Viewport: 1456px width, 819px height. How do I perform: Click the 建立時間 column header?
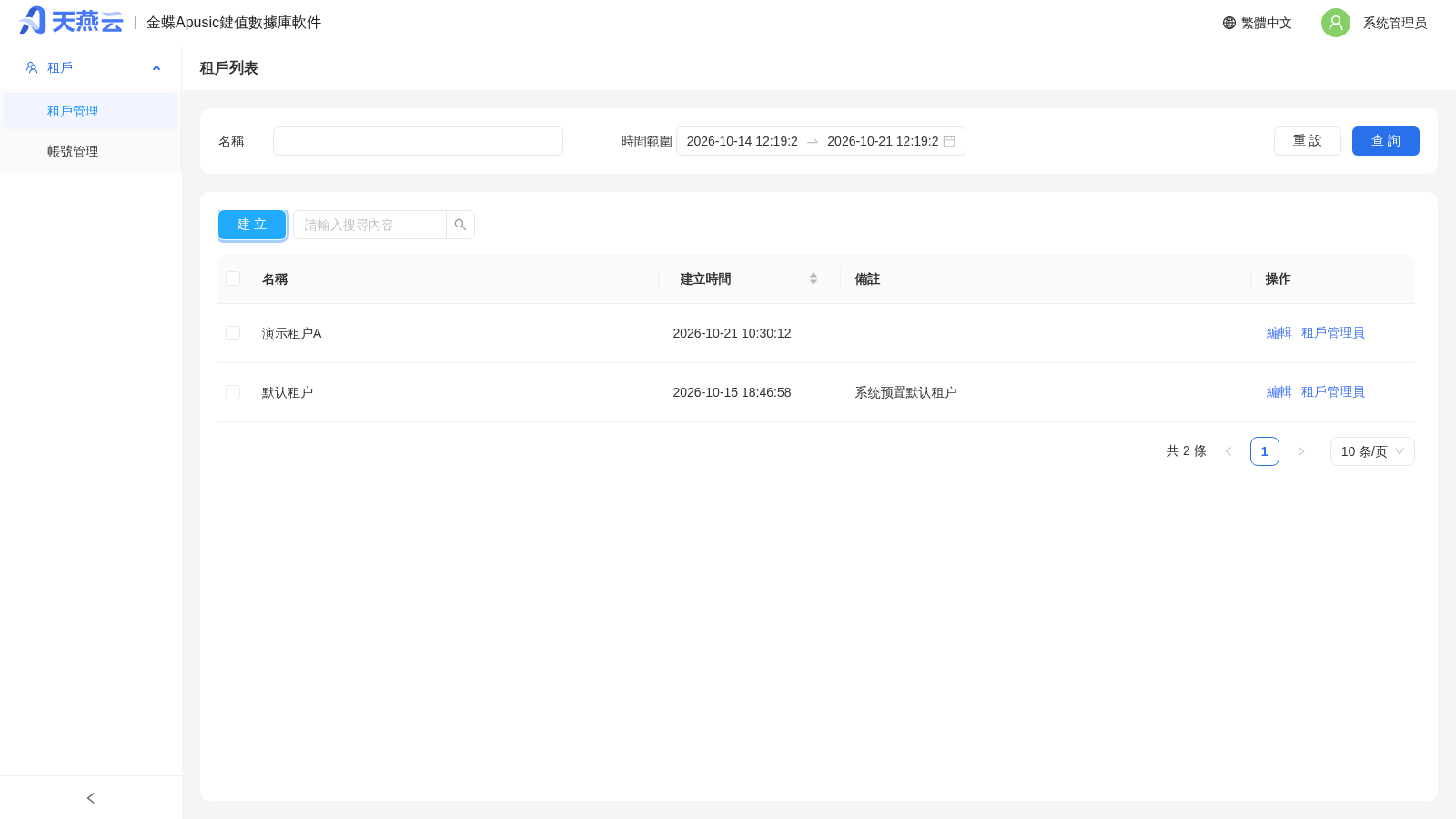(x=749, y=278)
